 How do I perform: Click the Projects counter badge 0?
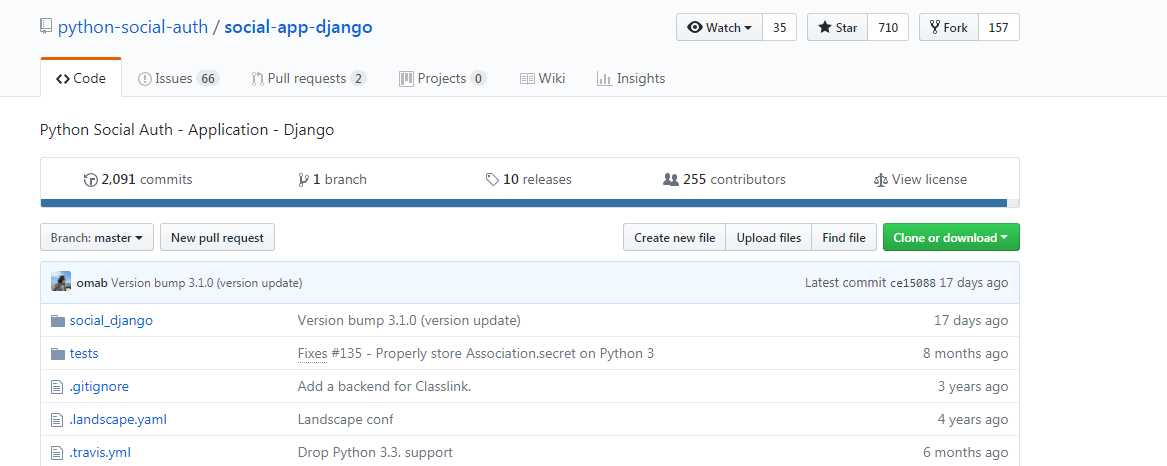[478, 78]
